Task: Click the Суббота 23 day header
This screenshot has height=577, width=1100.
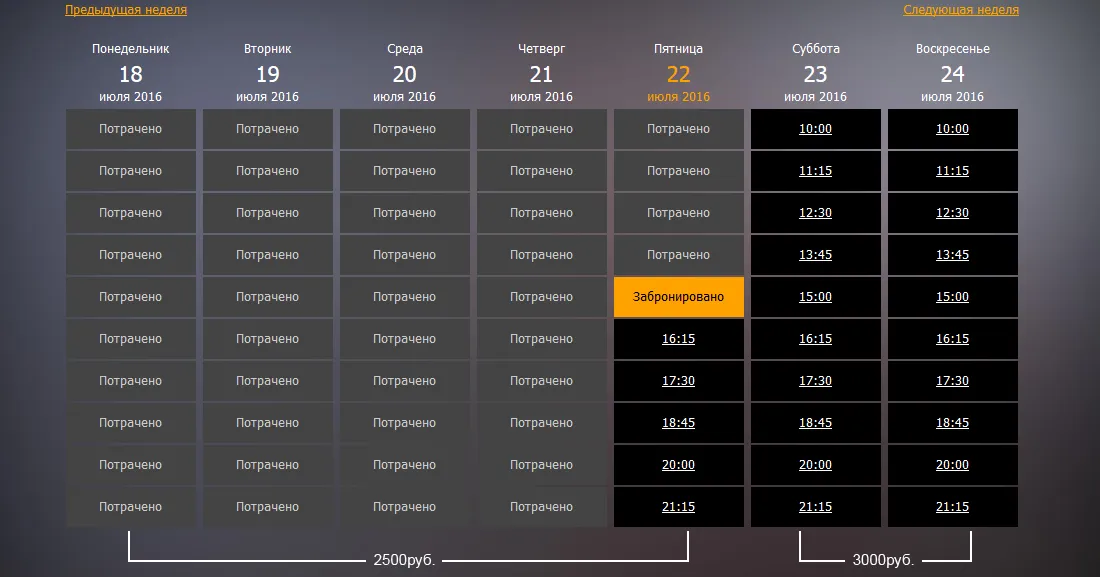Action: (815, 73)
